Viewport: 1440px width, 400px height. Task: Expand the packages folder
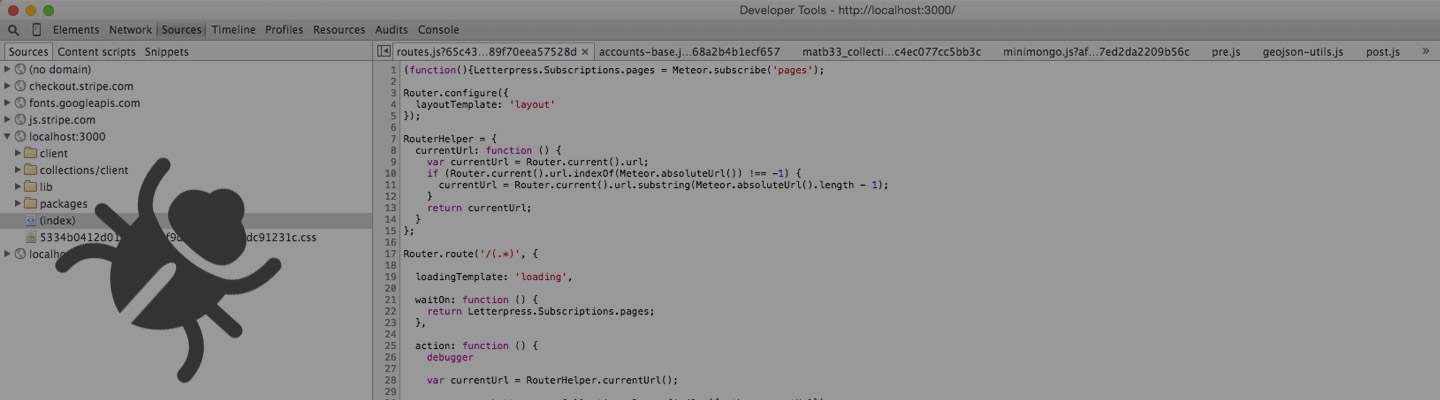tap(18, 203)
